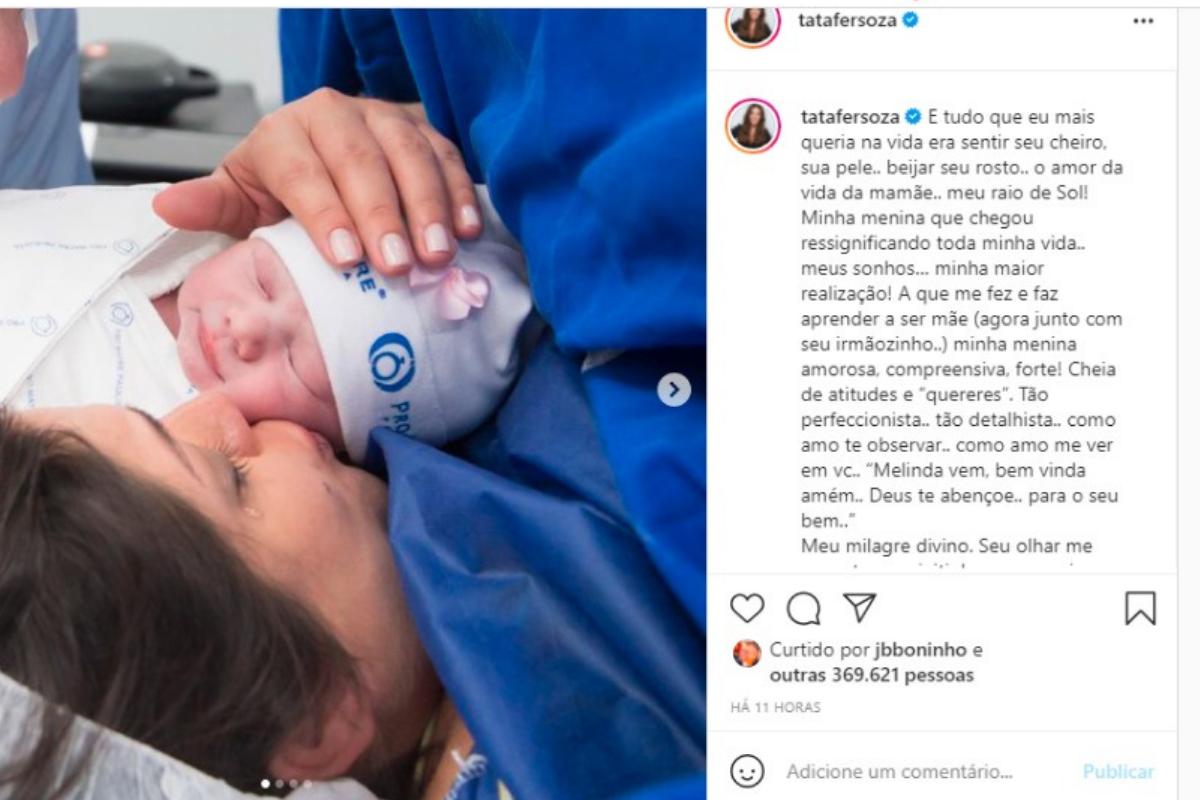Click jbboninho small avatar in likes
This screenshot has width=1200, height=800.
pyautogui.click(x=747, y=653)
